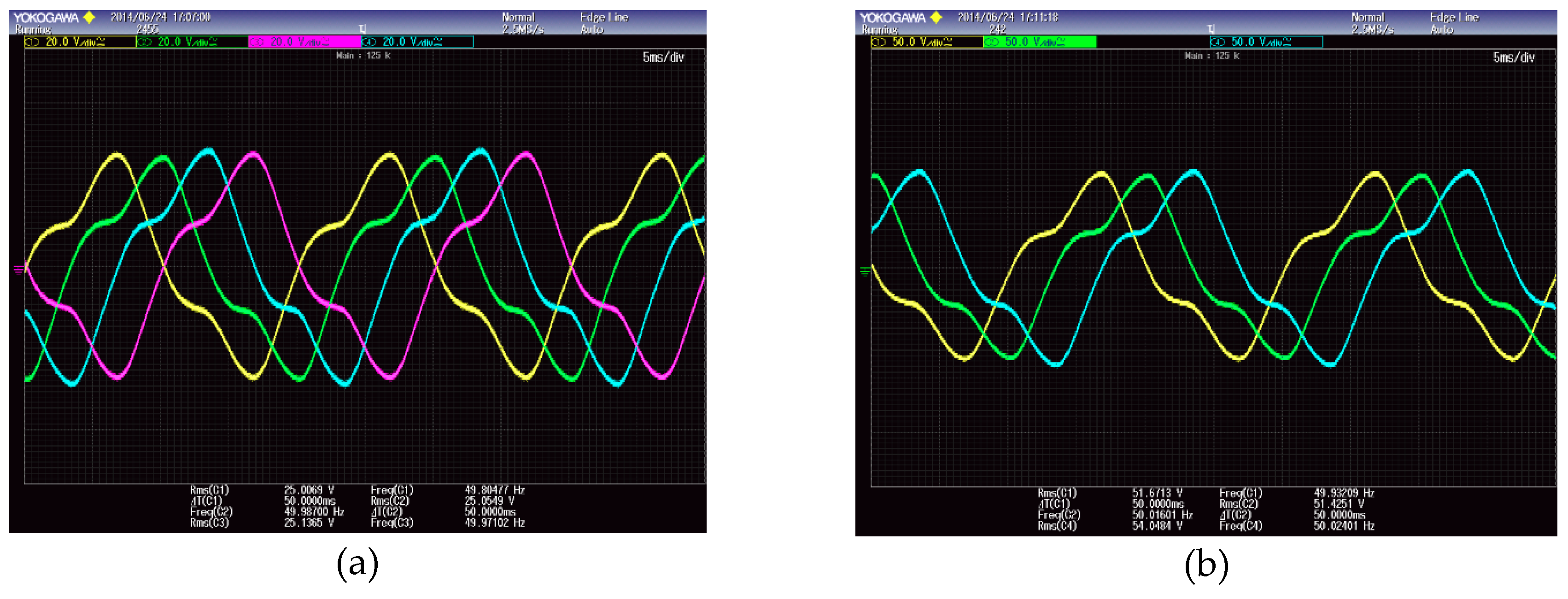Click the Yokogawa diamond logo in panel (b)
The height and width of the screenshot is (599, 1568).
[936, 17]
